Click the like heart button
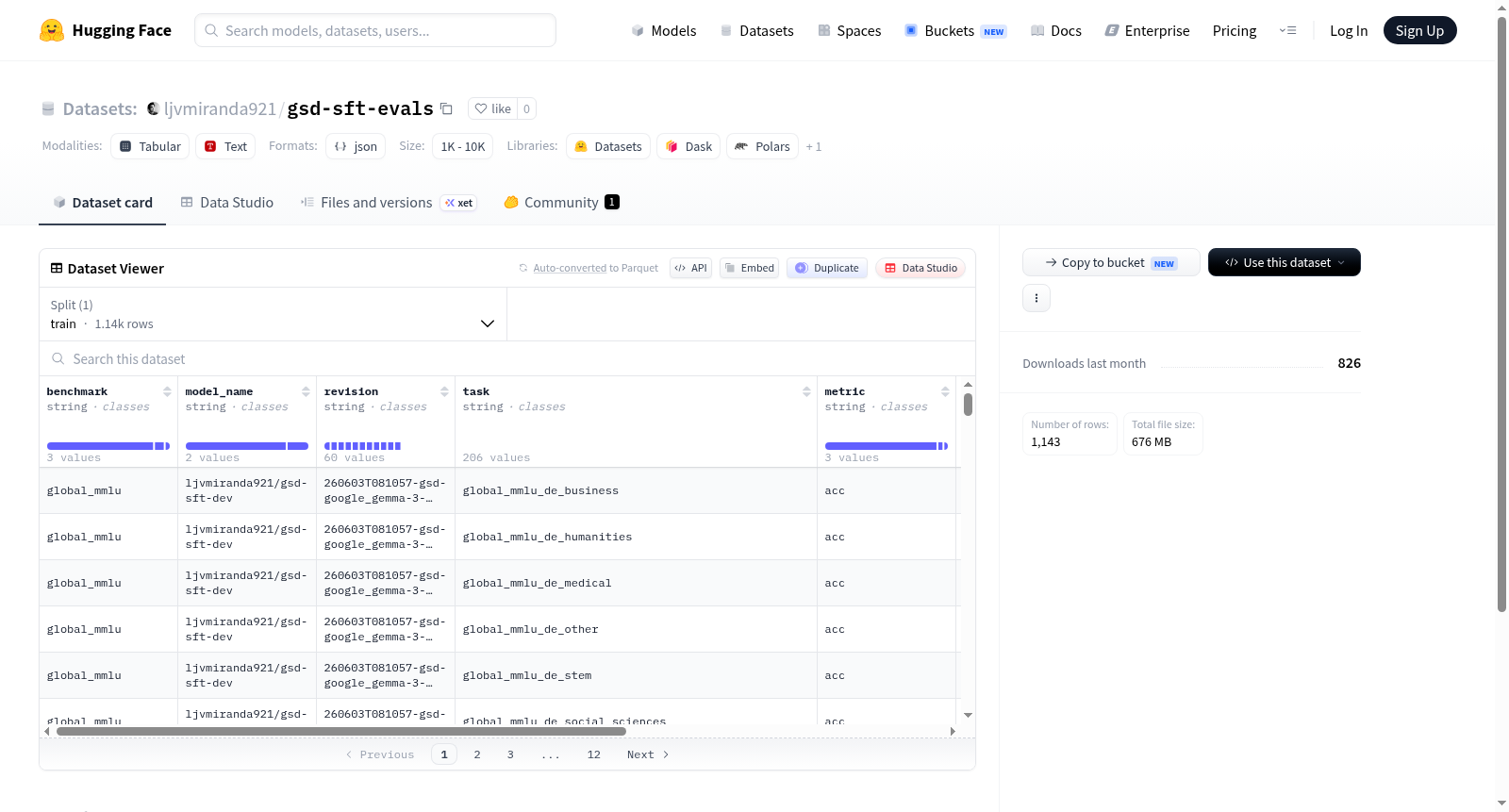Screen dimensions: 1509x812 (x=492, y=108)
